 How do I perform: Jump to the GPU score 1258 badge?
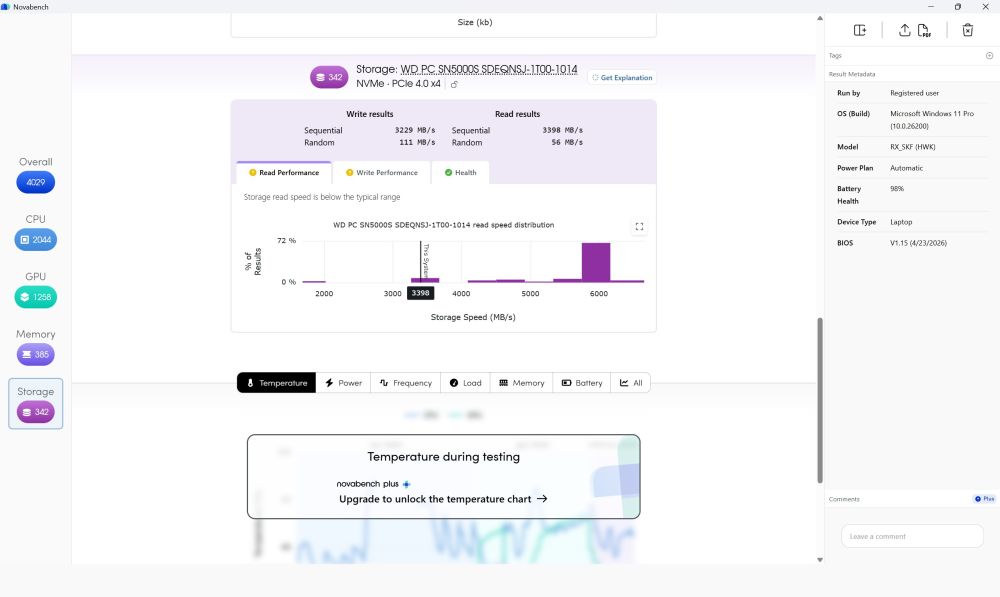36,297
